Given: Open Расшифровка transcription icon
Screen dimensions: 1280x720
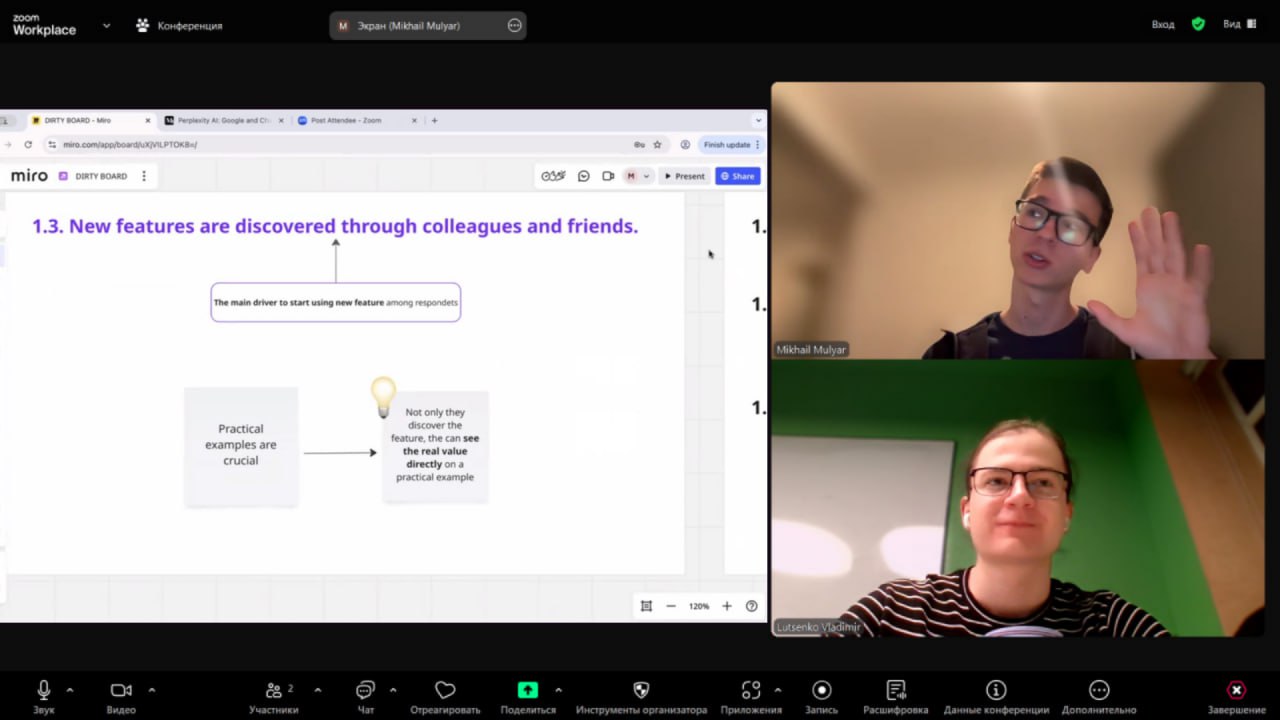Looking at the screenshot, I should pyautogui.click(x=895, y=690).
